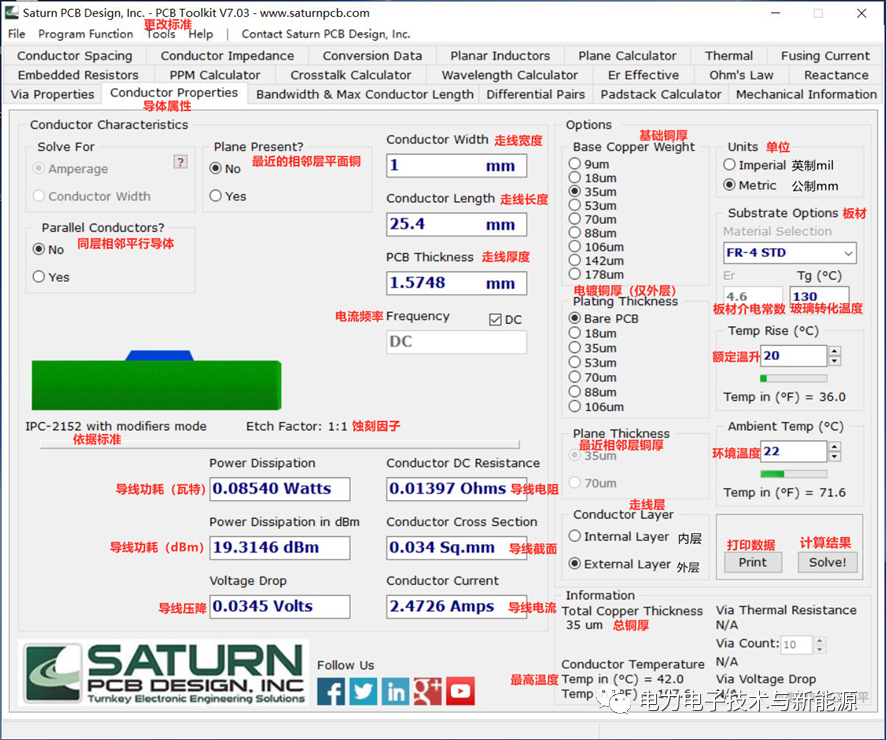Click Contact Saturn PCB Design, Inc. menu

[x=326, y=34]
